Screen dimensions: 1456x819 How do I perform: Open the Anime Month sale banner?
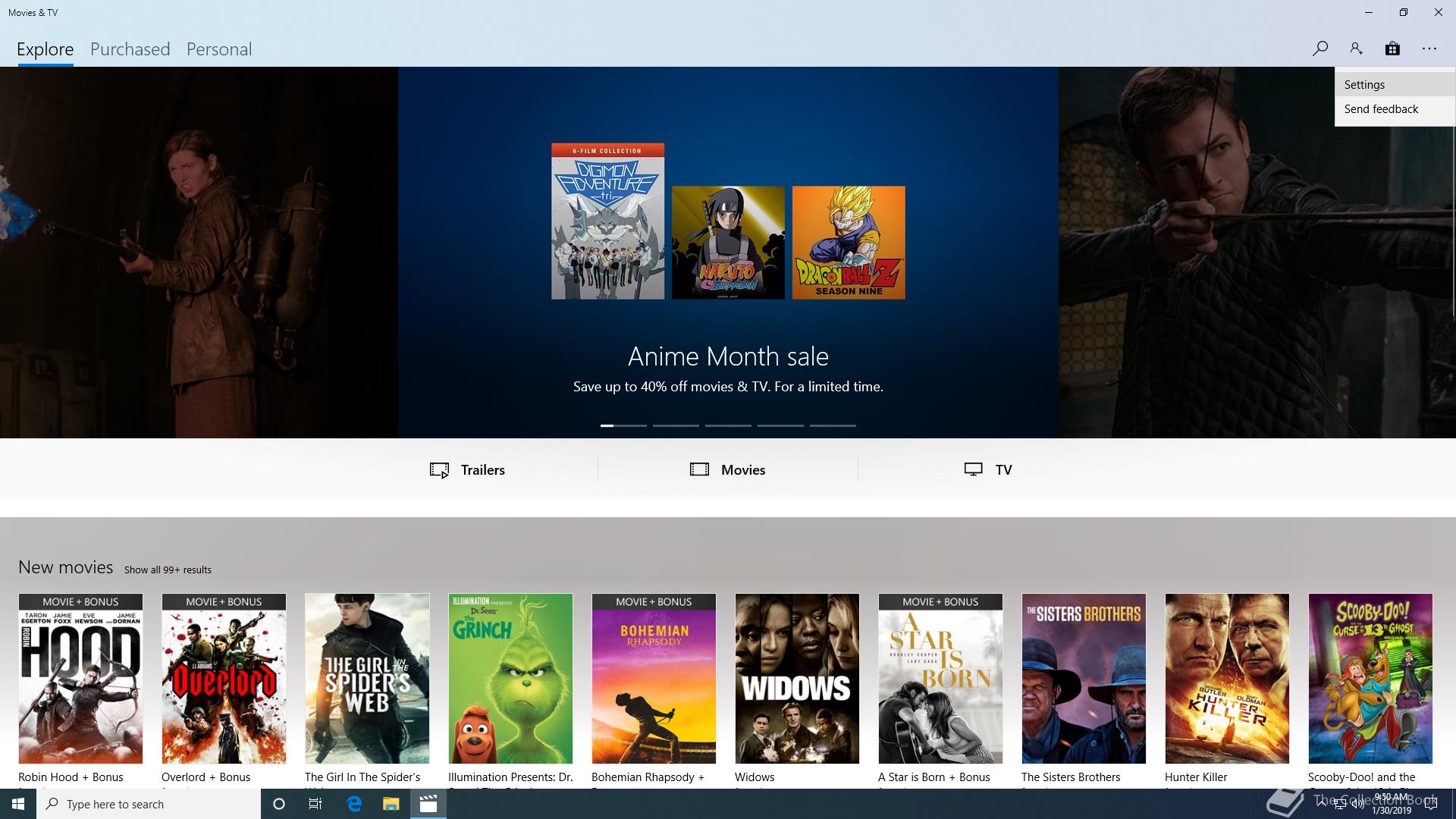728,253
